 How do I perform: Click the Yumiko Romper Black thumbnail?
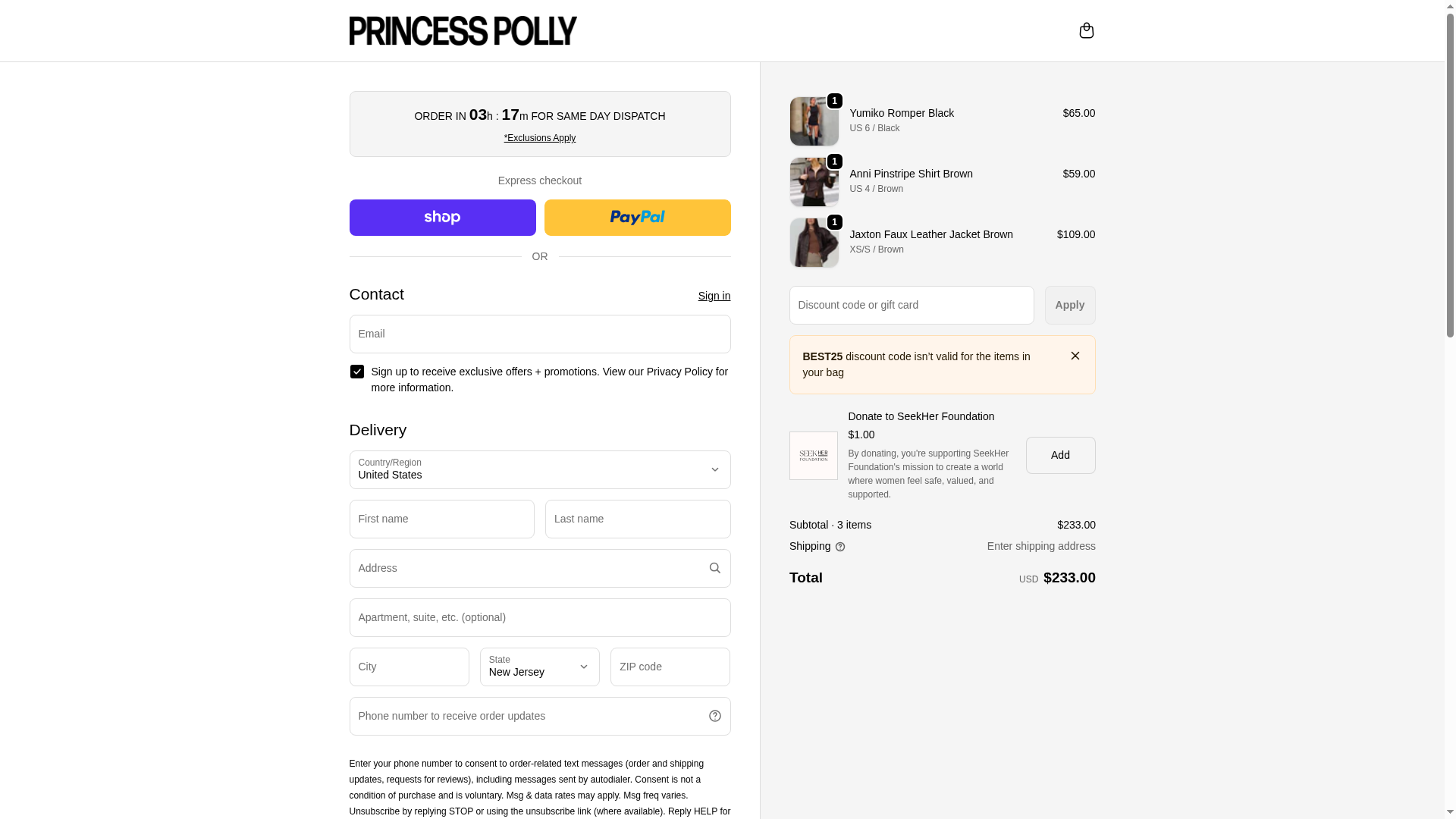814,121
